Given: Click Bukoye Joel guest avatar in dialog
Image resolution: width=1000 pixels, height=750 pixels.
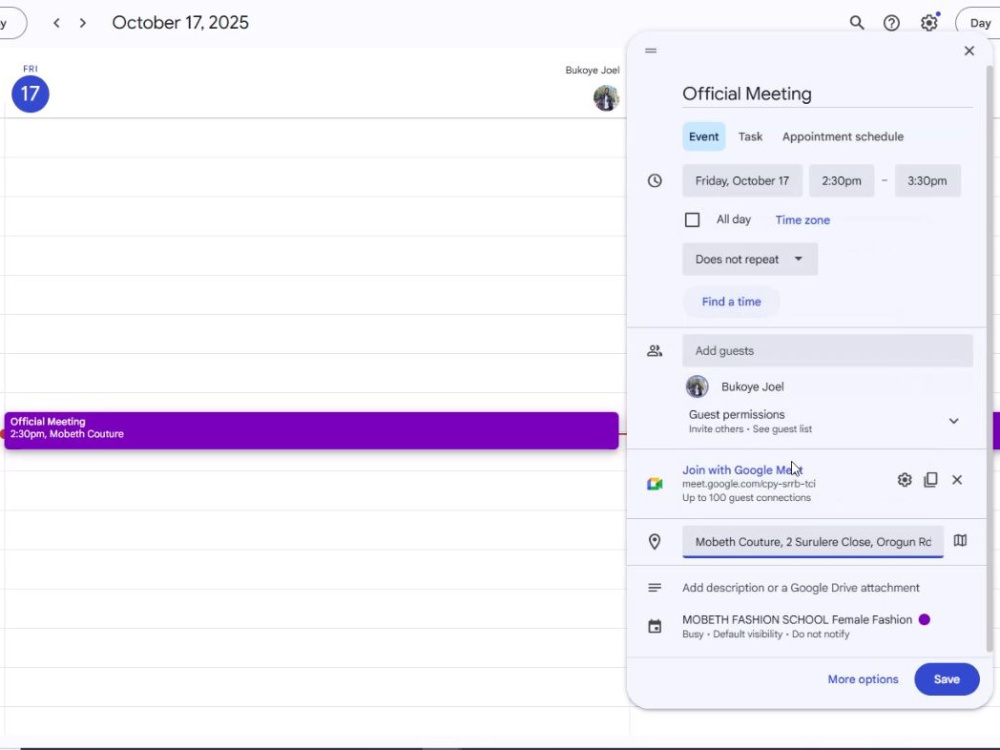Looking at the screenshot, I should (696, 386).
